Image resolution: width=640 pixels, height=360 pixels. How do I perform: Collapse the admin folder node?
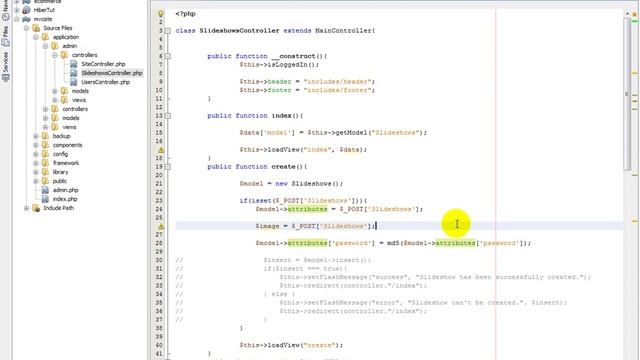pos(45,46)
